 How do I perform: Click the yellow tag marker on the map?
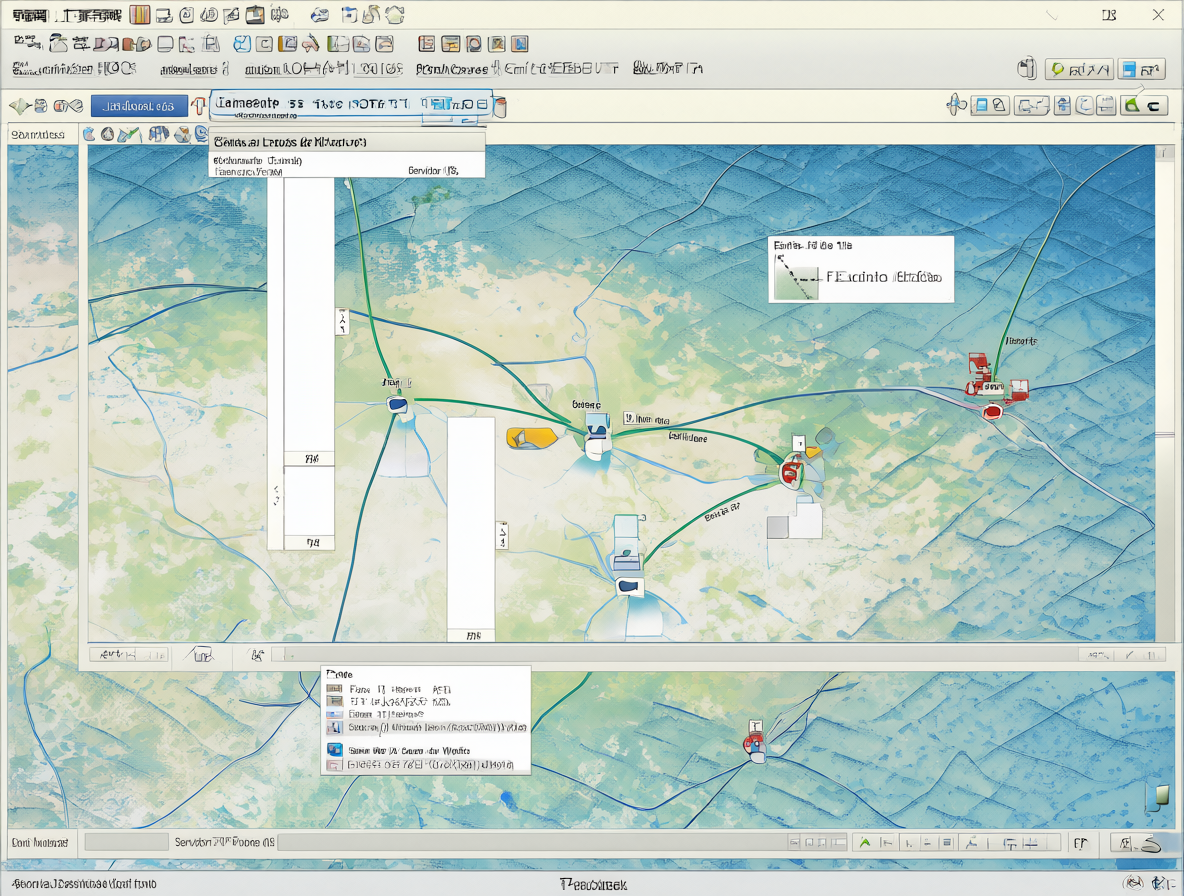point(531,438)
